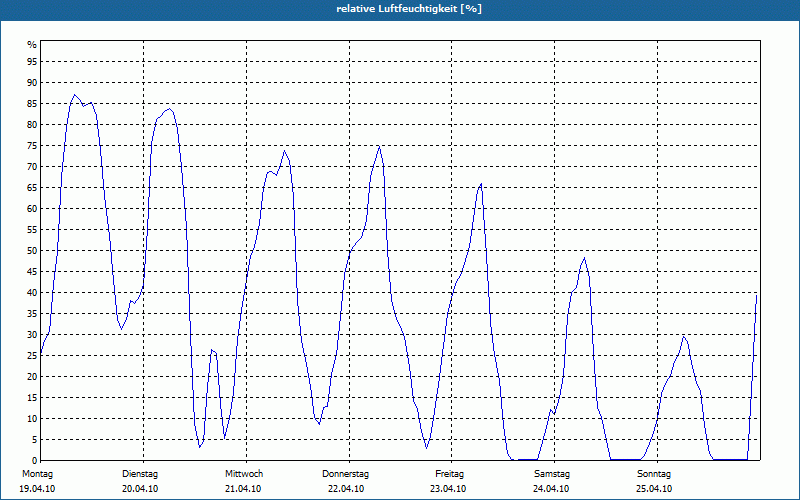Viewport: 800px width, 500px height.
Task: Select the 'Samstag' day label
Action: (x=552, y=474)
